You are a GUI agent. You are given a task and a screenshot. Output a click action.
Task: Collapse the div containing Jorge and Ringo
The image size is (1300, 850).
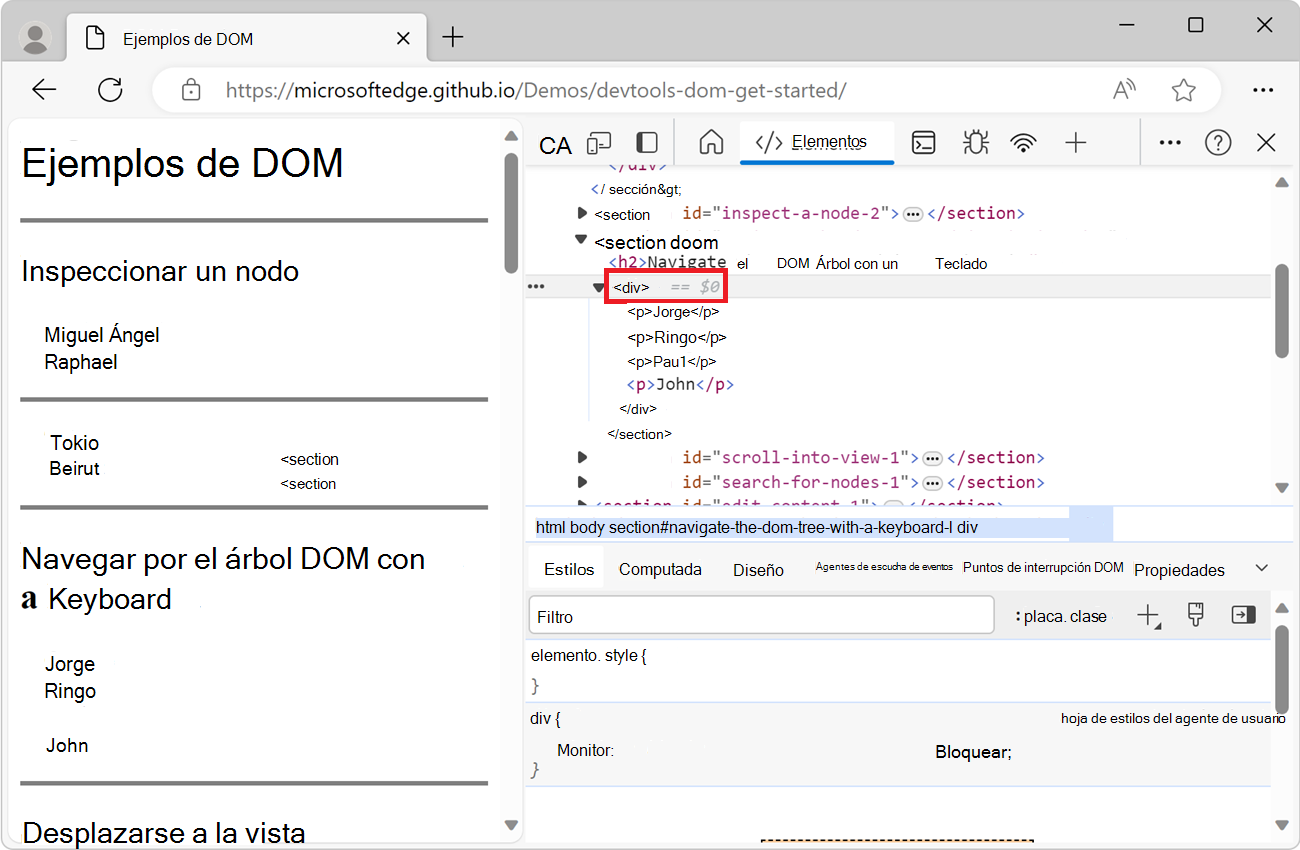597,287
